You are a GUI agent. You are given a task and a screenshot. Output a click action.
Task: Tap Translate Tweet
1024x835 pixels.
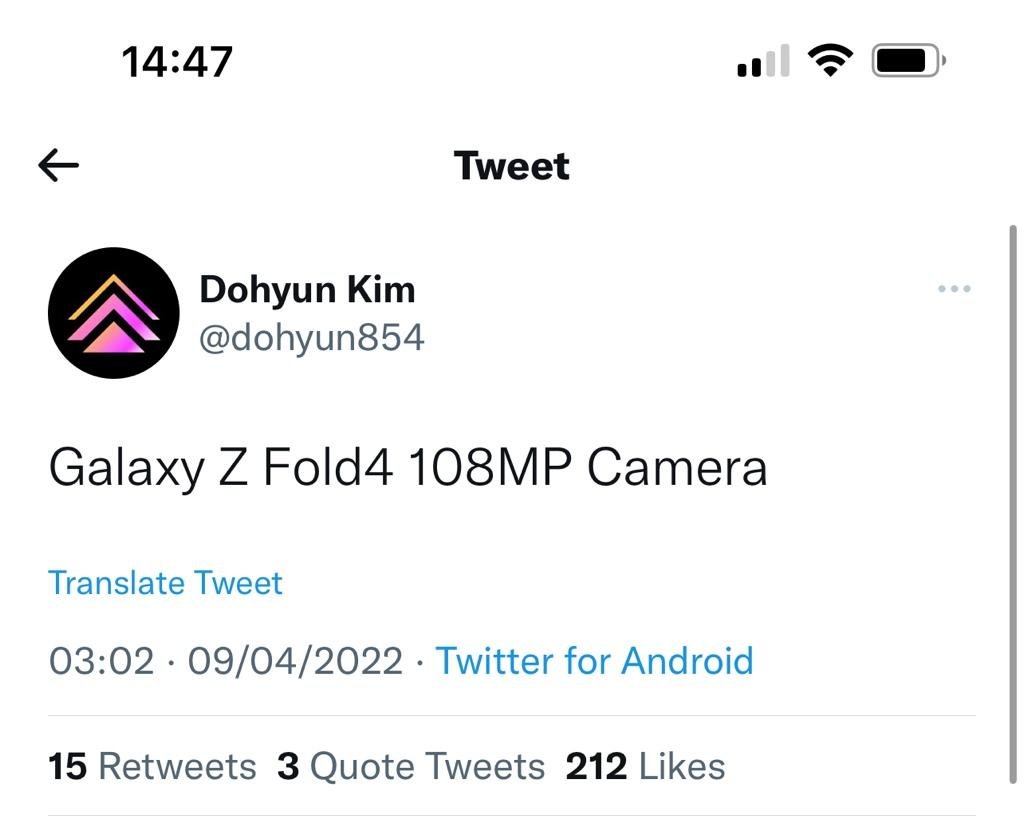164,582
